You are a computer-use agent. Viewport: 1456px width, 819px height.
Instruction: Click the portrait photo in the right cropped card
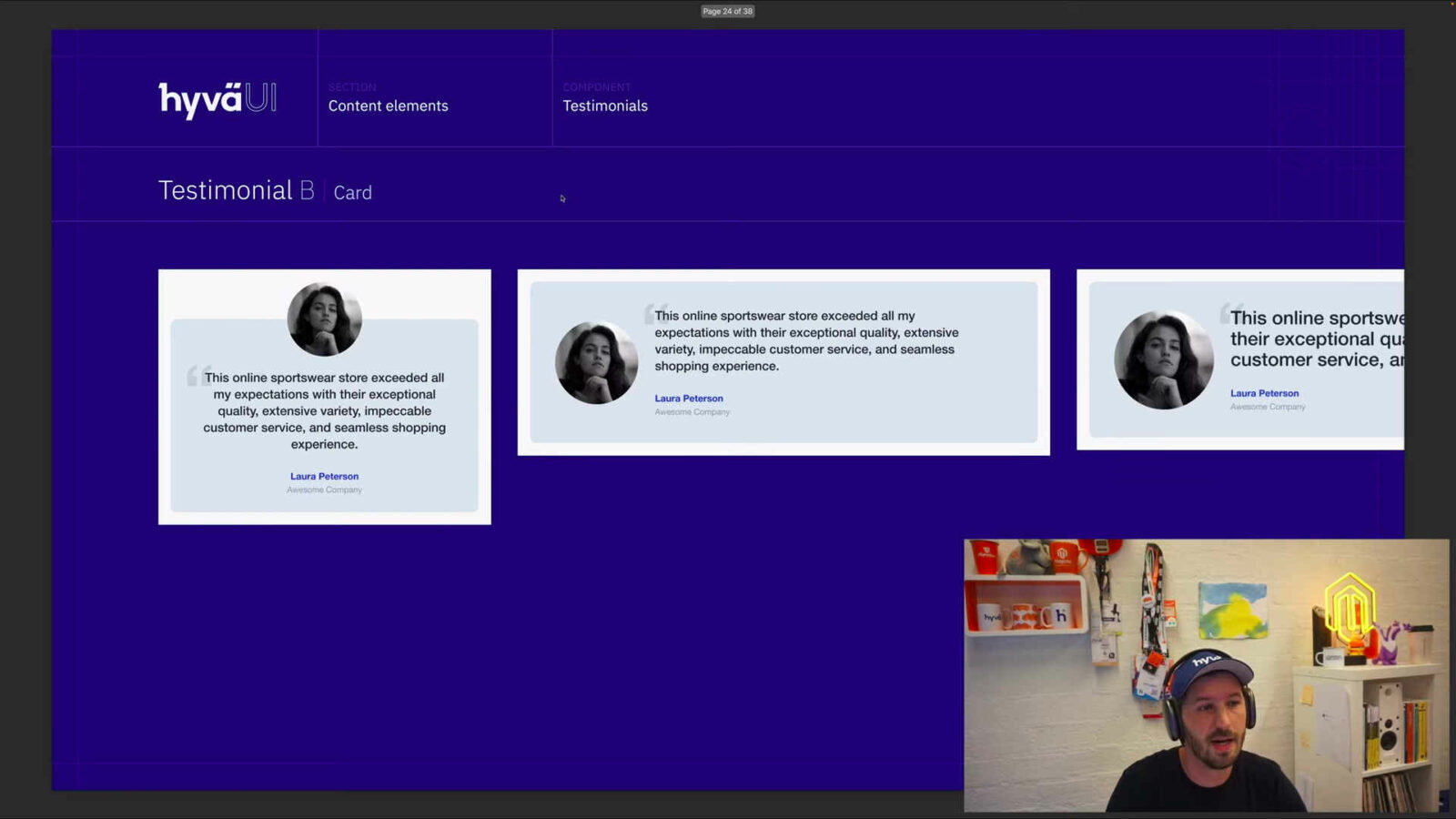1164,359
